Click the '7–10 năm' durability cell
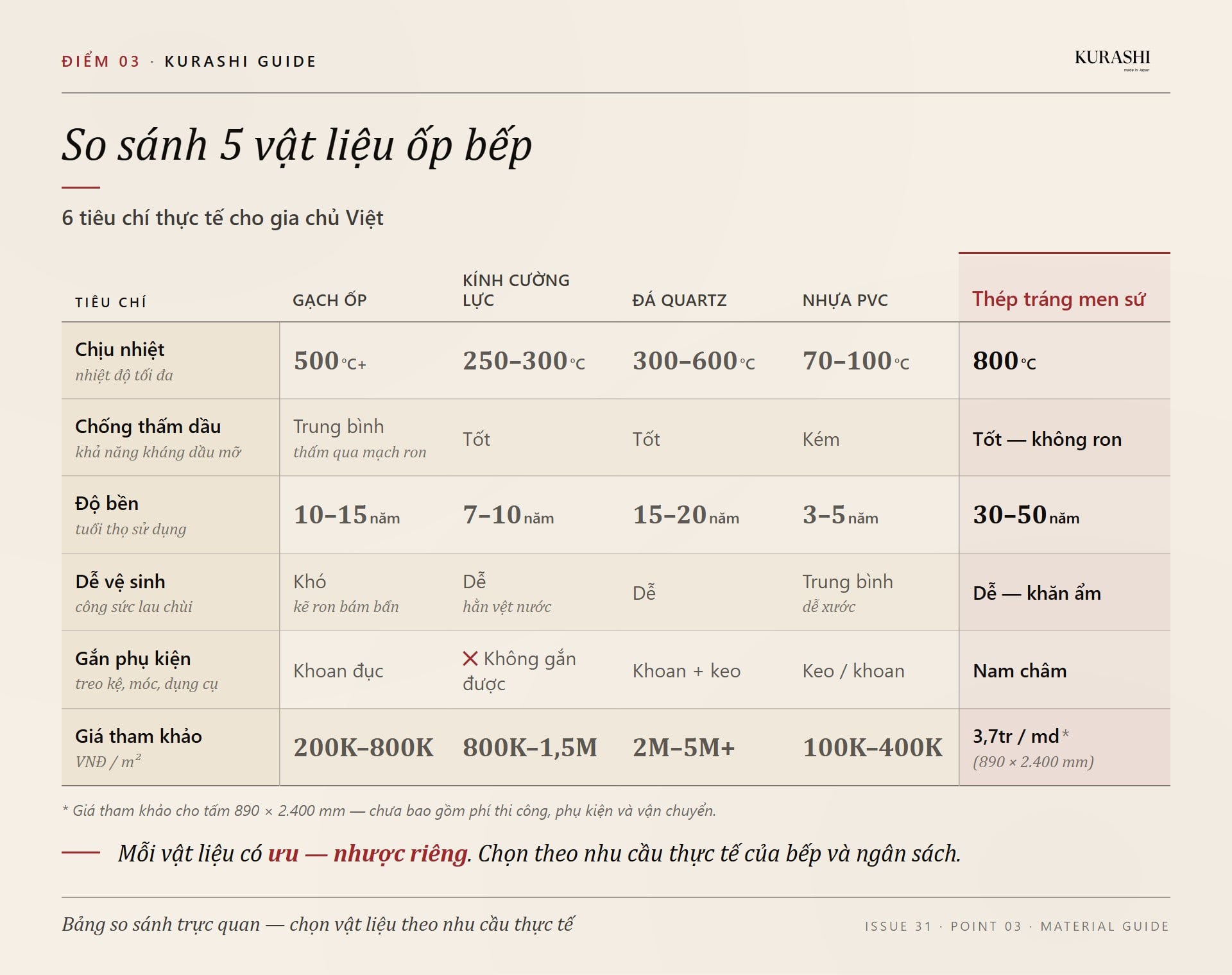1232x975 pixels. click(508, 515)
